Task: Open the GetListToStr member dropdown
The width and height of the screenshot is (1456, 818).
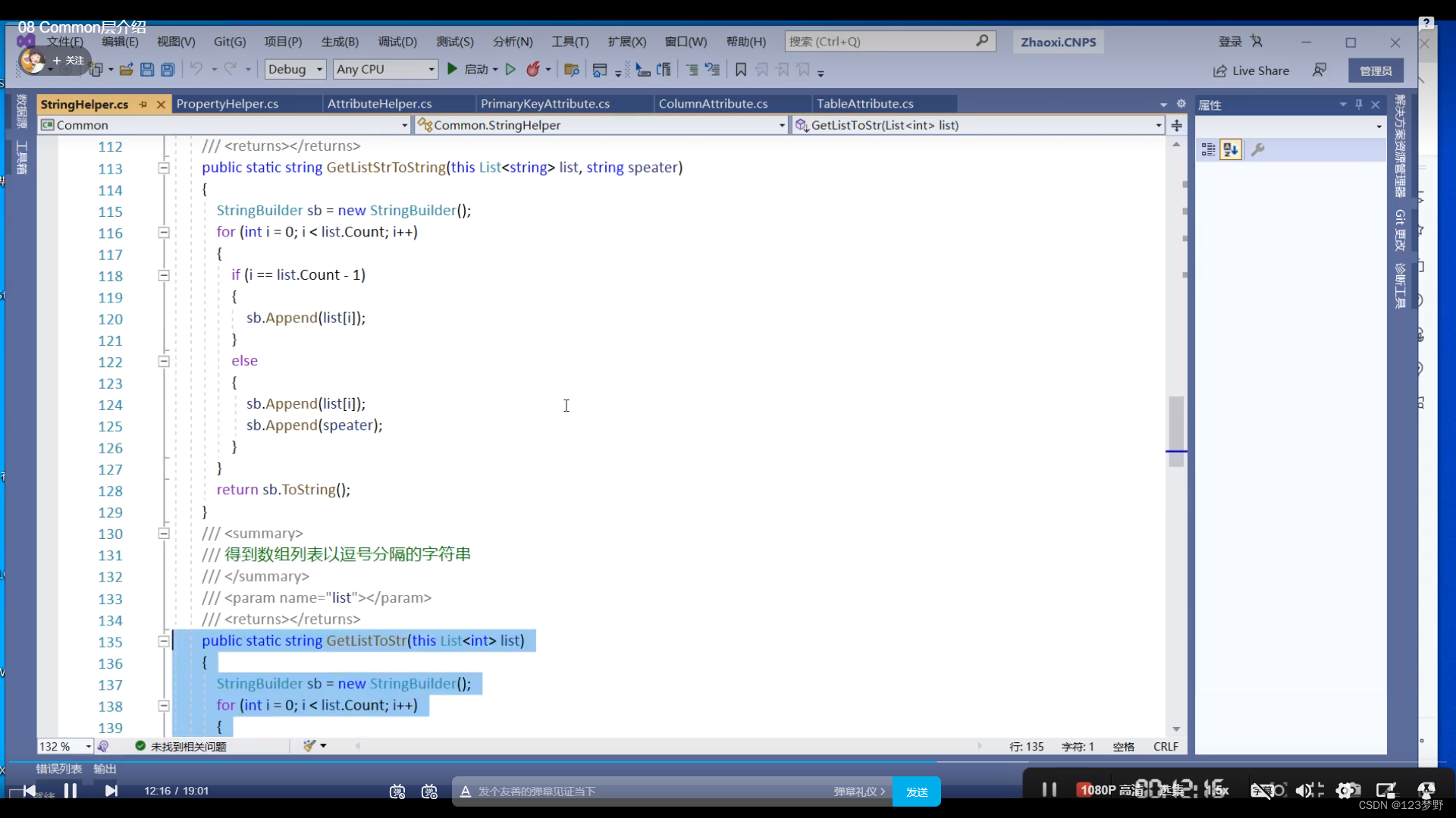Action: 978,125
